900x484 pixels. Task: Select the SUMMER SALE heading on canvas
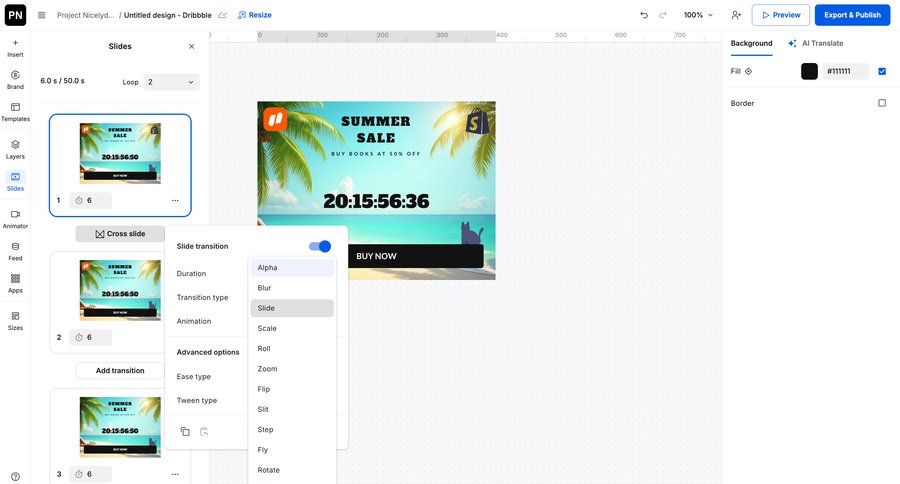(x=376, y=129)
